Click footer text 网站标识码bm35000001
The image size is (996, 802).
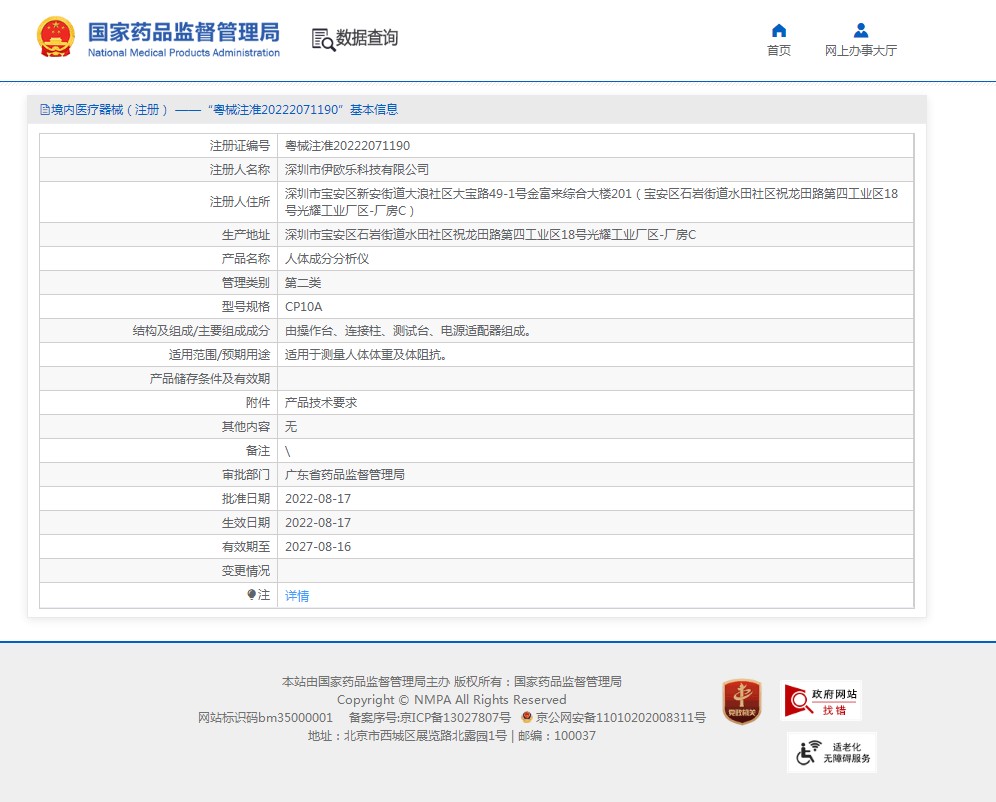click(x=266, y=718)
